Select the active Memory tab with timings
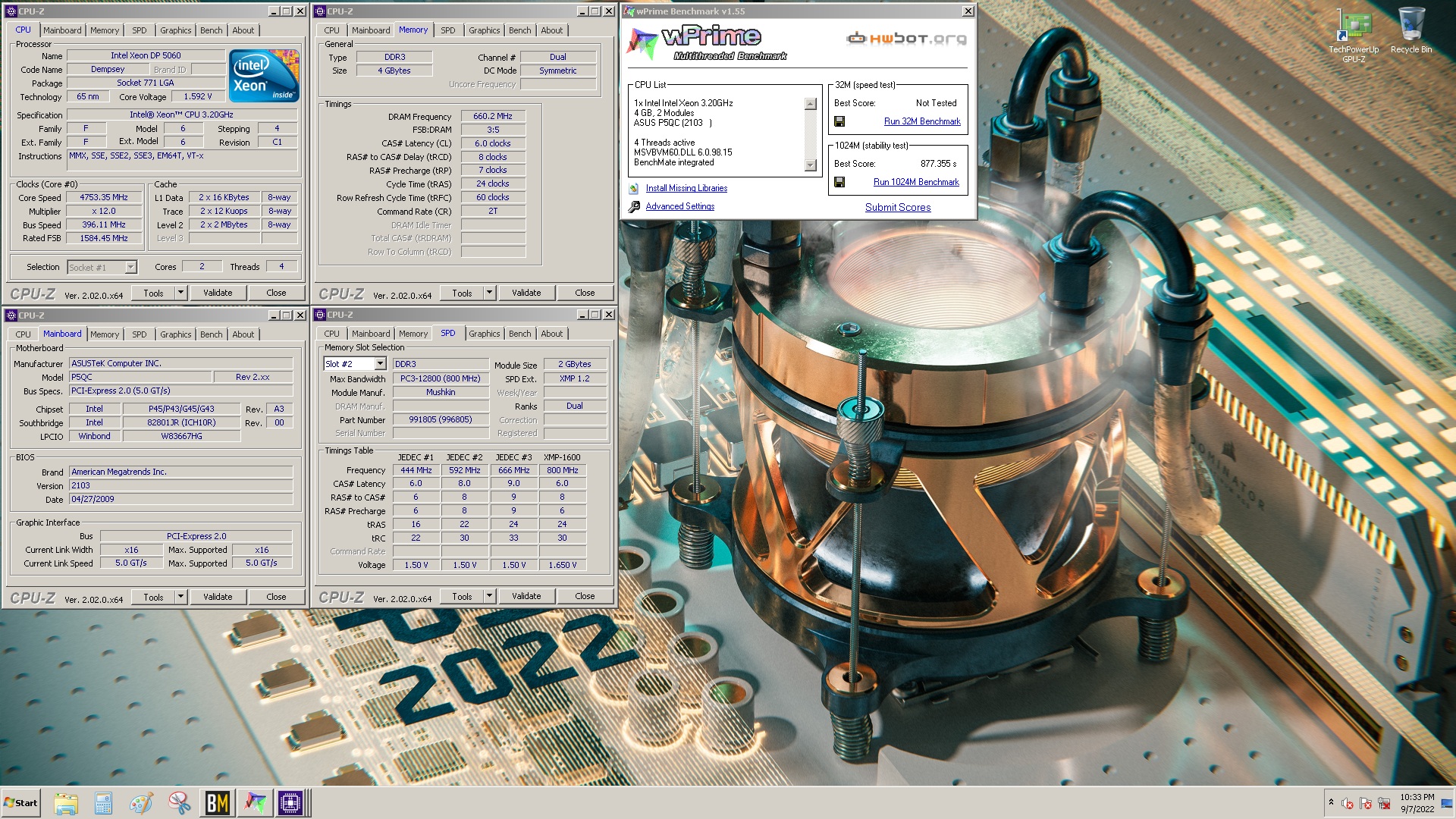 click(x=413, y=30)
